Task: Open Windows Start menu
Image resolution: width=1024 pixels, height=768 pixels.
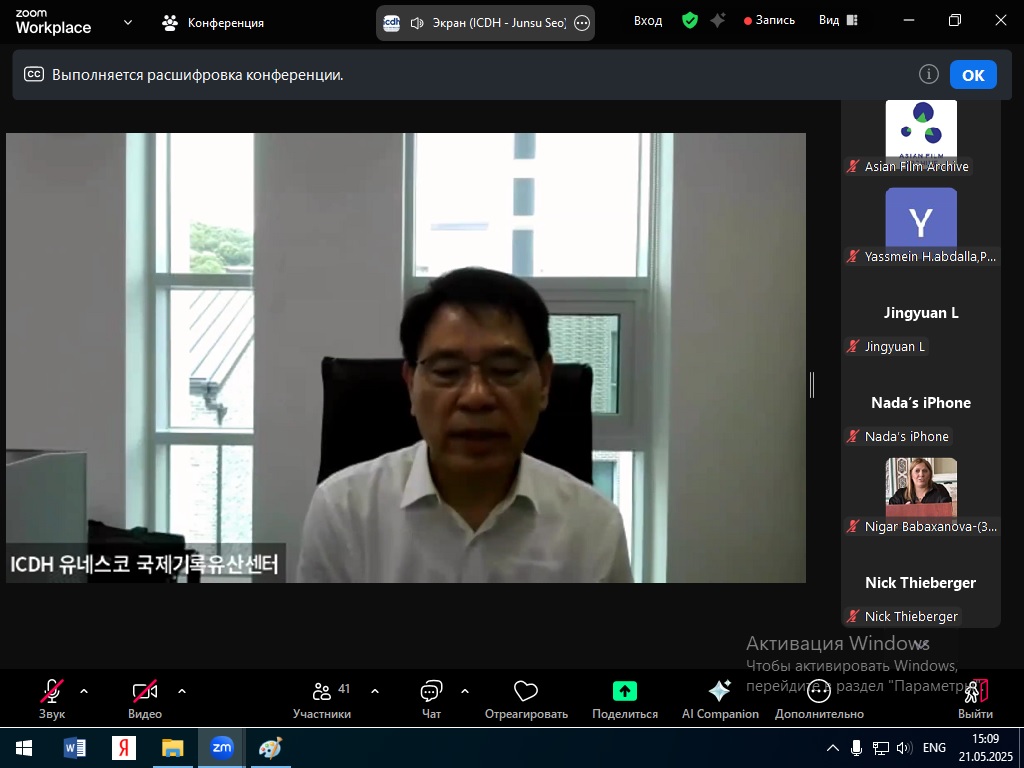Action: pos(24,748)
